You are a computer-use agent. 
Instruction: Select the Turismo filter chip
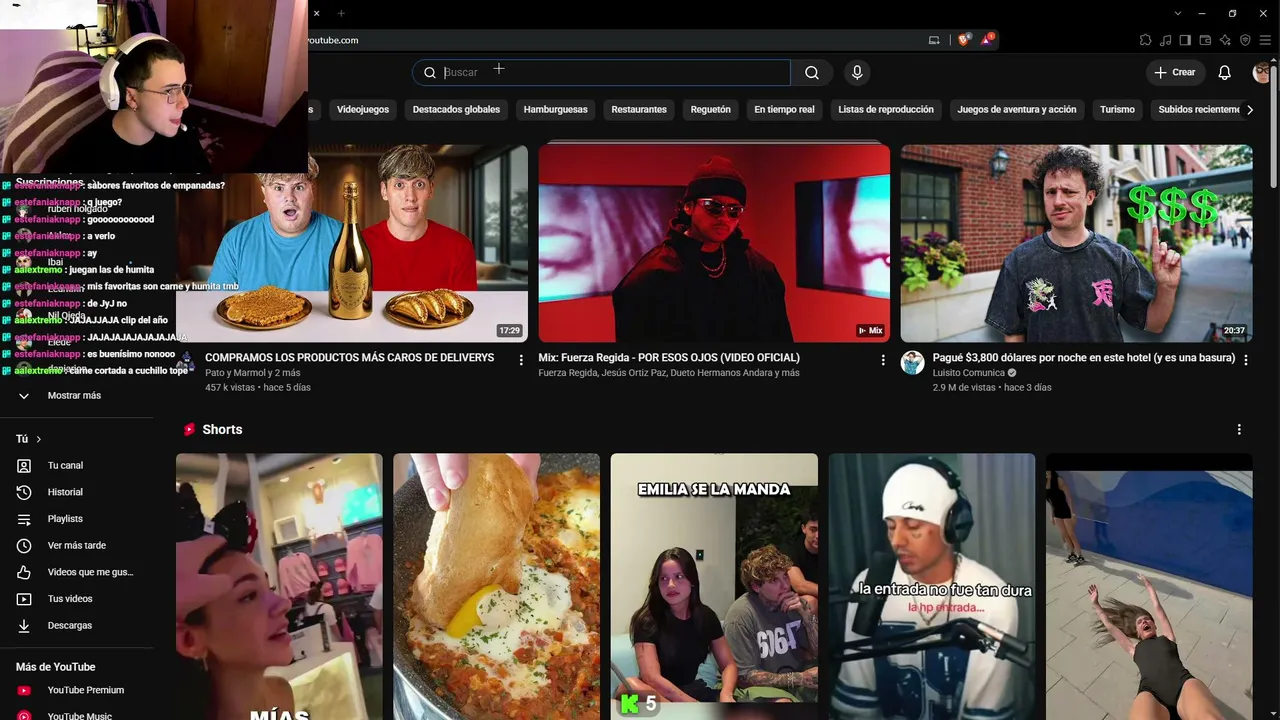coord(1117,110)
